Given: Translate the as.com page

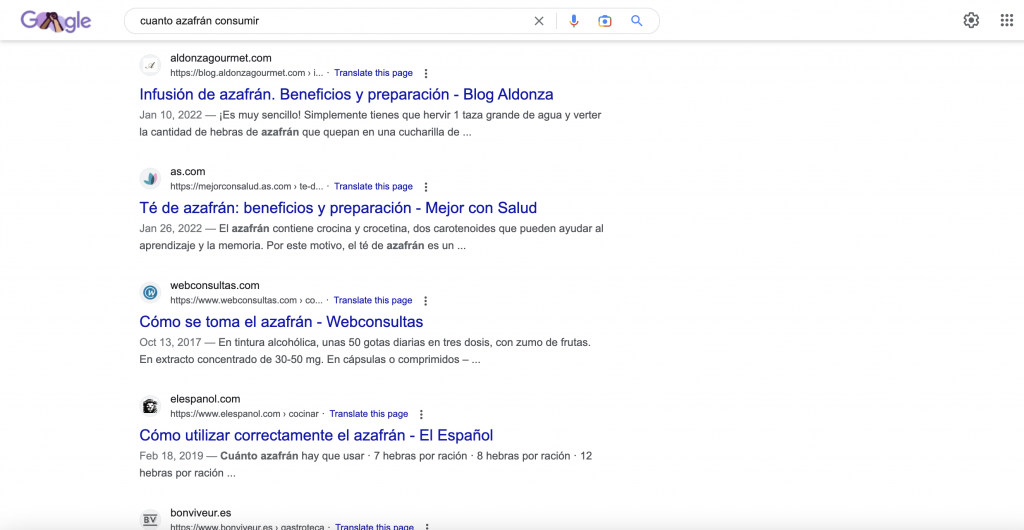Looking at the screenshot, I should click(x=374, y=187).
